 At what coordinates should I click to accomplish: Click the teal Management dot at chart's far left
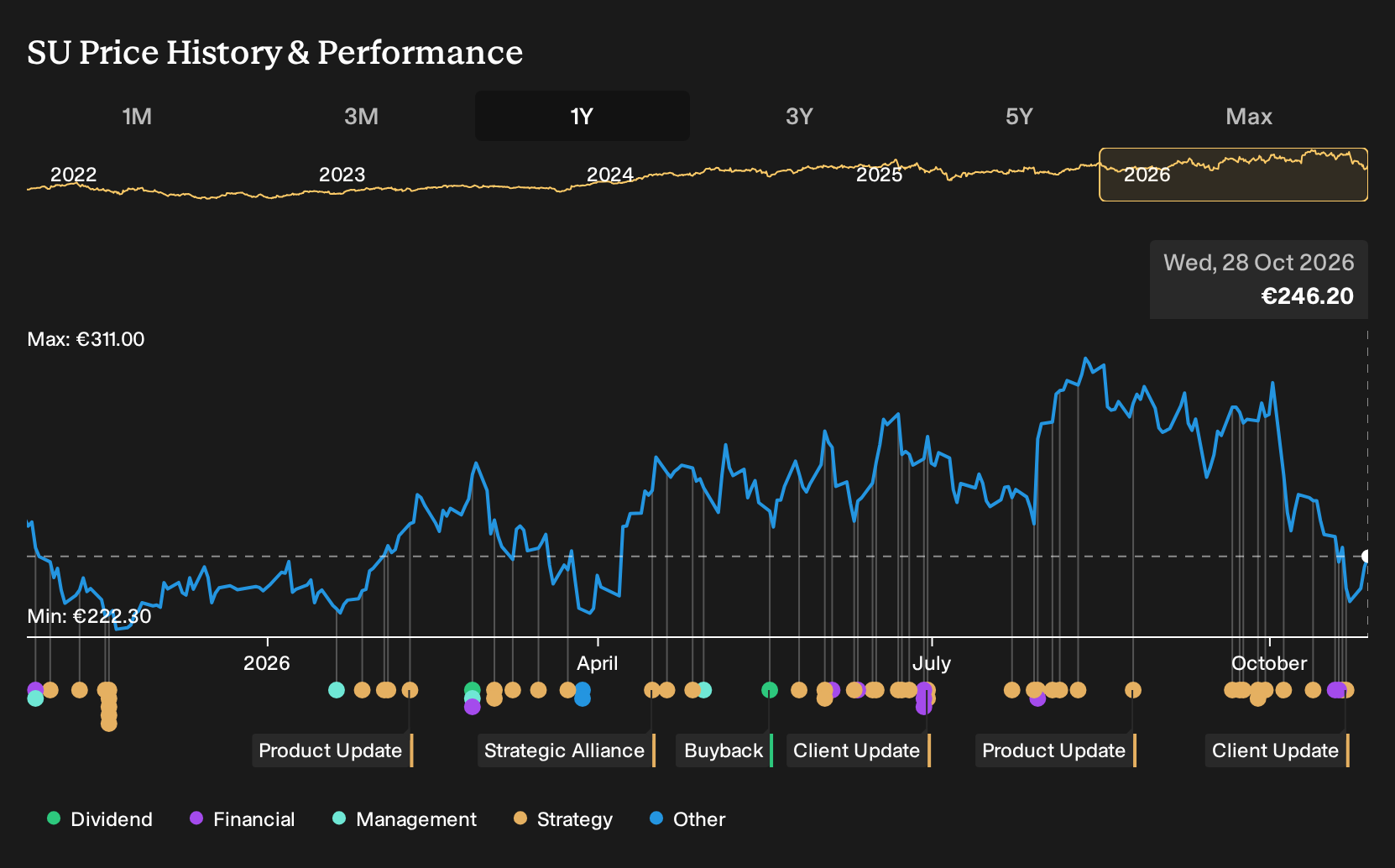tap(35, 698)
